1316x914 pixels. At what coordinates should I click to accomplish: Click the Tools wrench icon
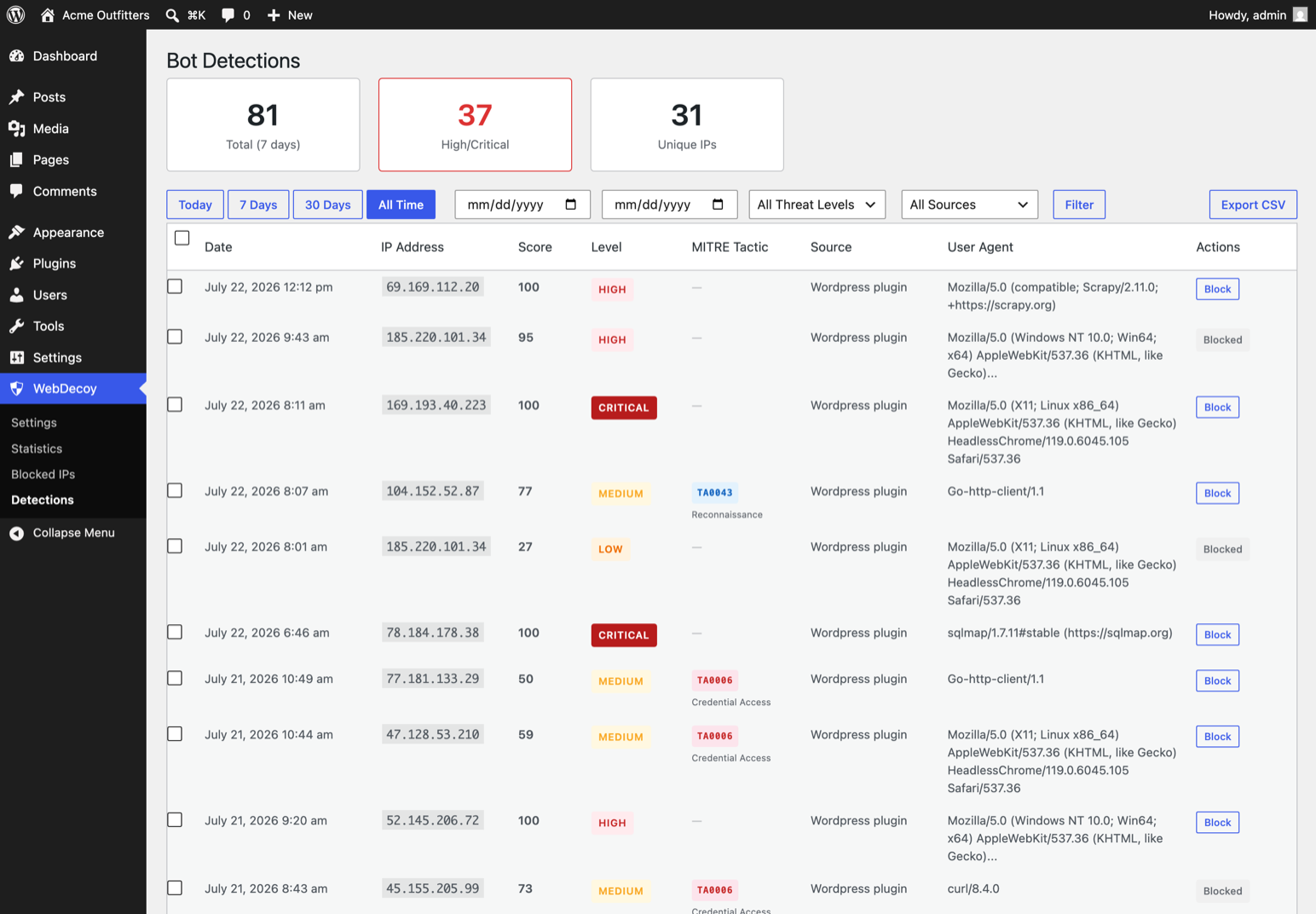point(16,326)
